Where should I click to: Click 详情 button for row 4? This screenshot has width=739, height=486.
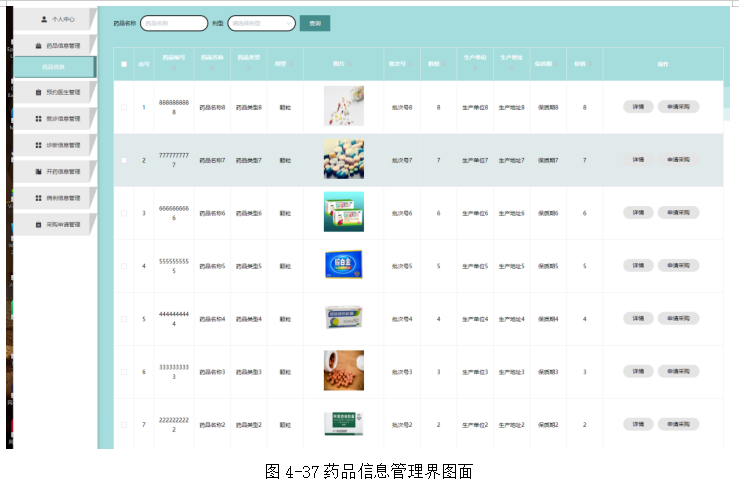point(638,265)
